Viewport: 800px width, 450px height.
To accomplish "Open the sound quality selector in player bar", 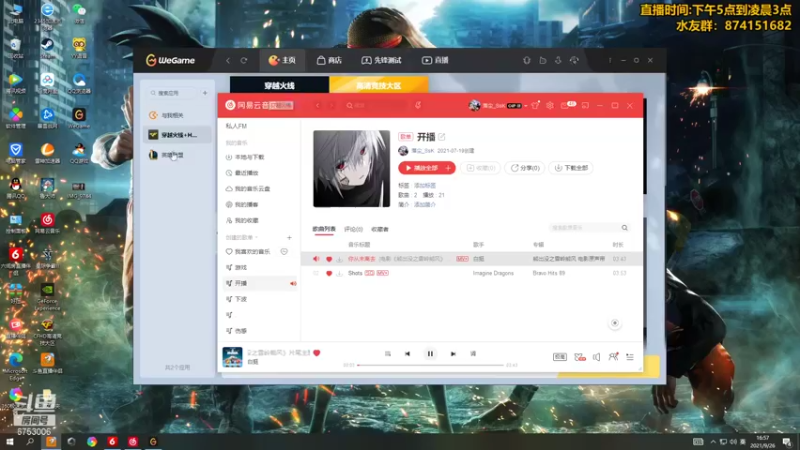I will point(560,357).
